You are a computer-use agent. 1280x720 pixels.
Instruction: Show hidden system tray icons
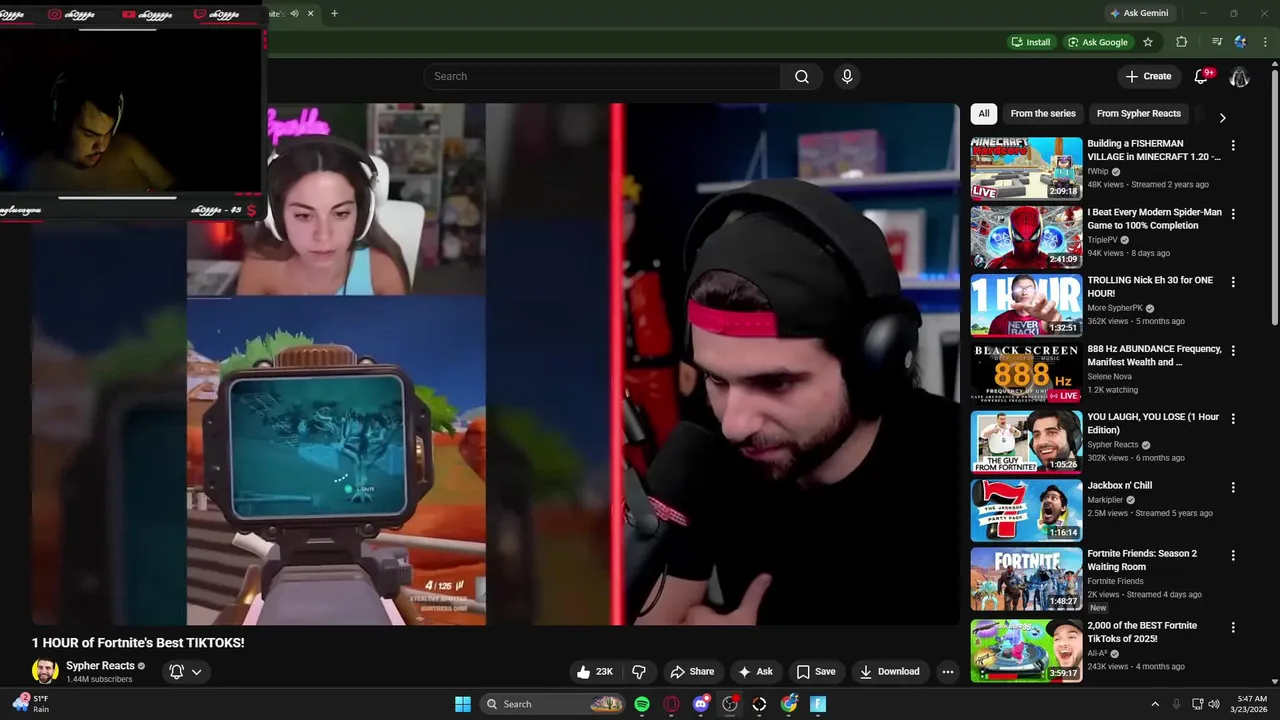1155,704
